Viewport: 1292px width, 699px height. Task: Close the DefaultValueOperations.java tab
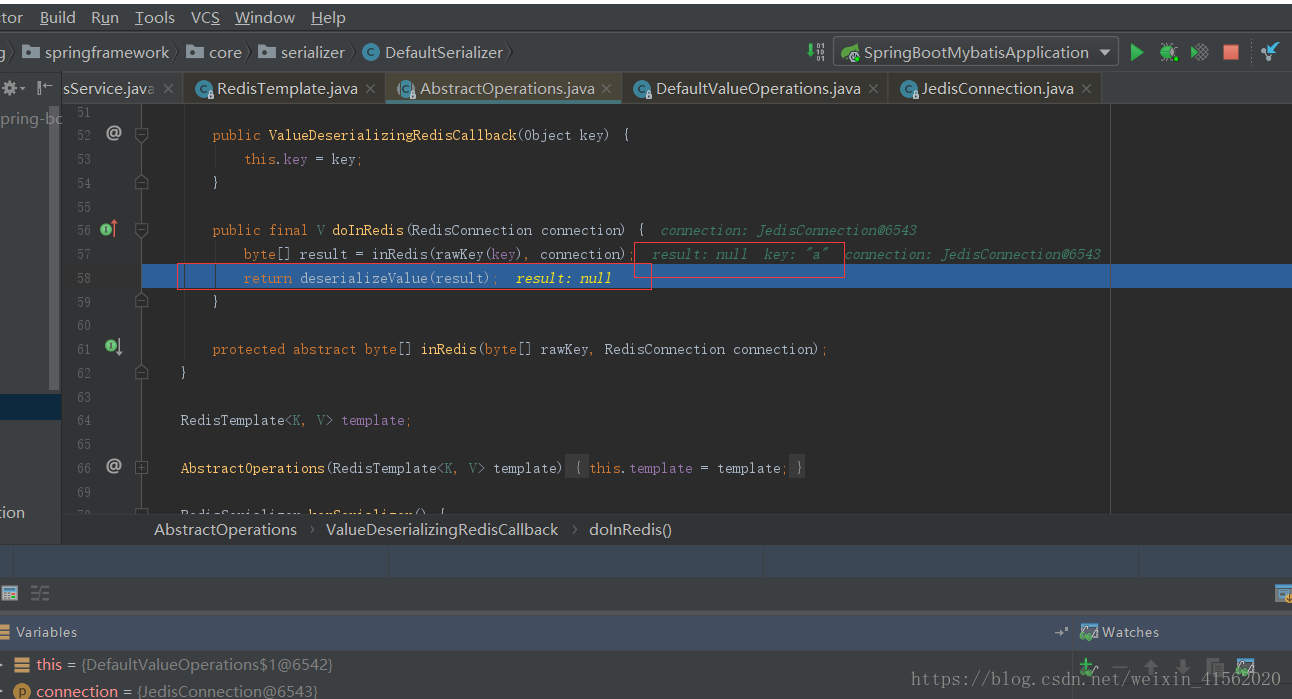click(874, 89)
